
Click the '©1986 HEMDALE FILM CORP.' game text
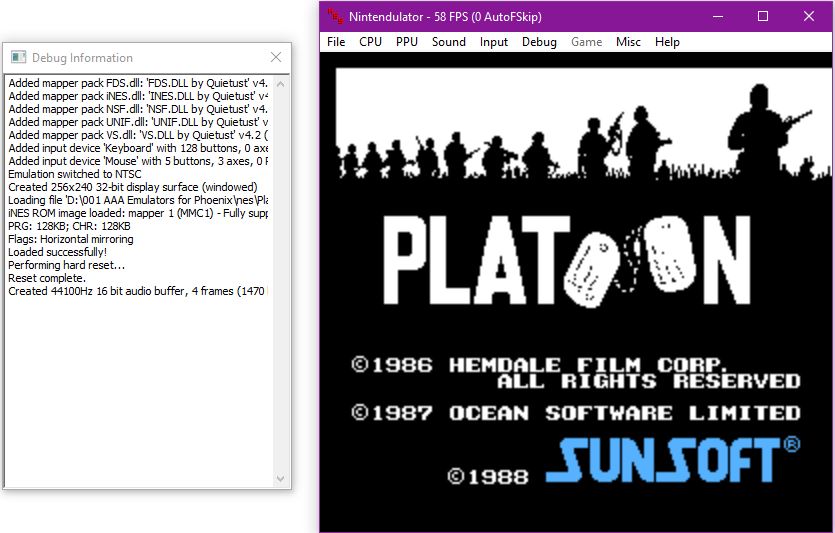point(538,365)
